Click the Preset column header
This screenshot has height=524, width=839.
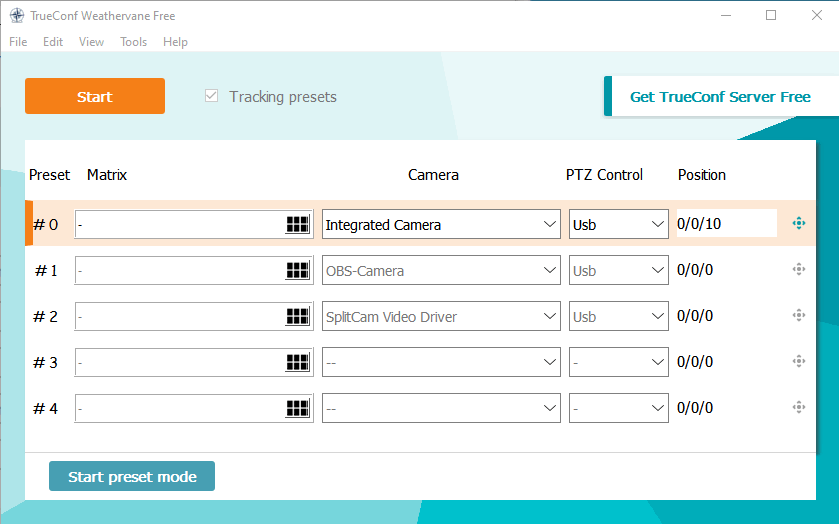[49, 175]
